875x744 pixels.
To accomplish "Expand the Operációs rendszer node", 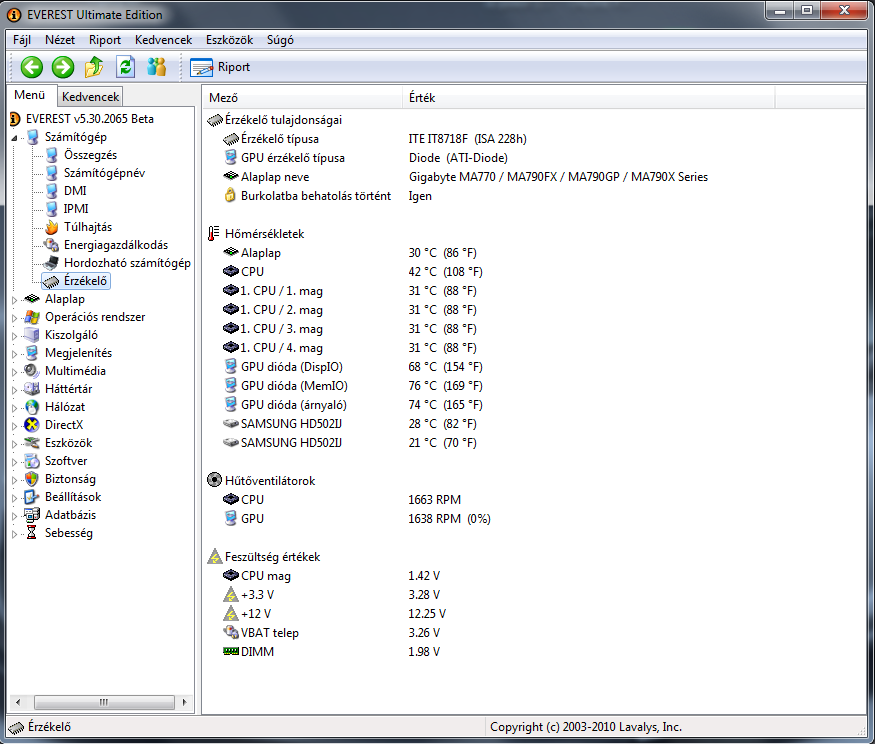I will click(15, 318).
